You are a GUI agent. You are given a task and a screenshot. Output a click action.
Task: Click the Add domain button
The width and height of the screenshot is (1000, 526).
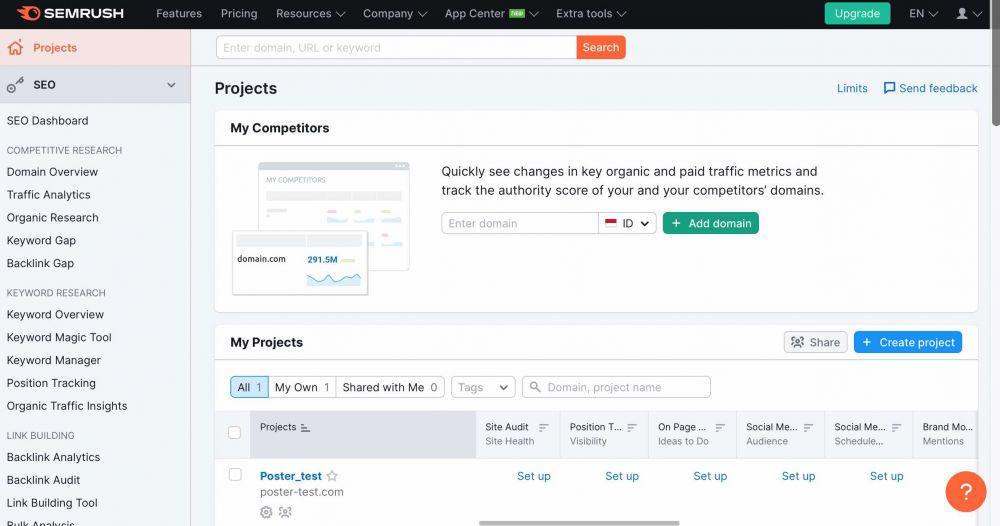710,223
